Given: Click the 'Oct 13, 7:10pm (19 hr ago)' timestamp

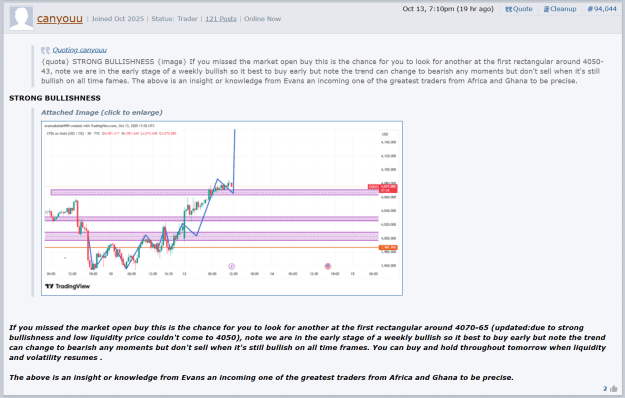Looking at the screenshot, I should [448, 9].
